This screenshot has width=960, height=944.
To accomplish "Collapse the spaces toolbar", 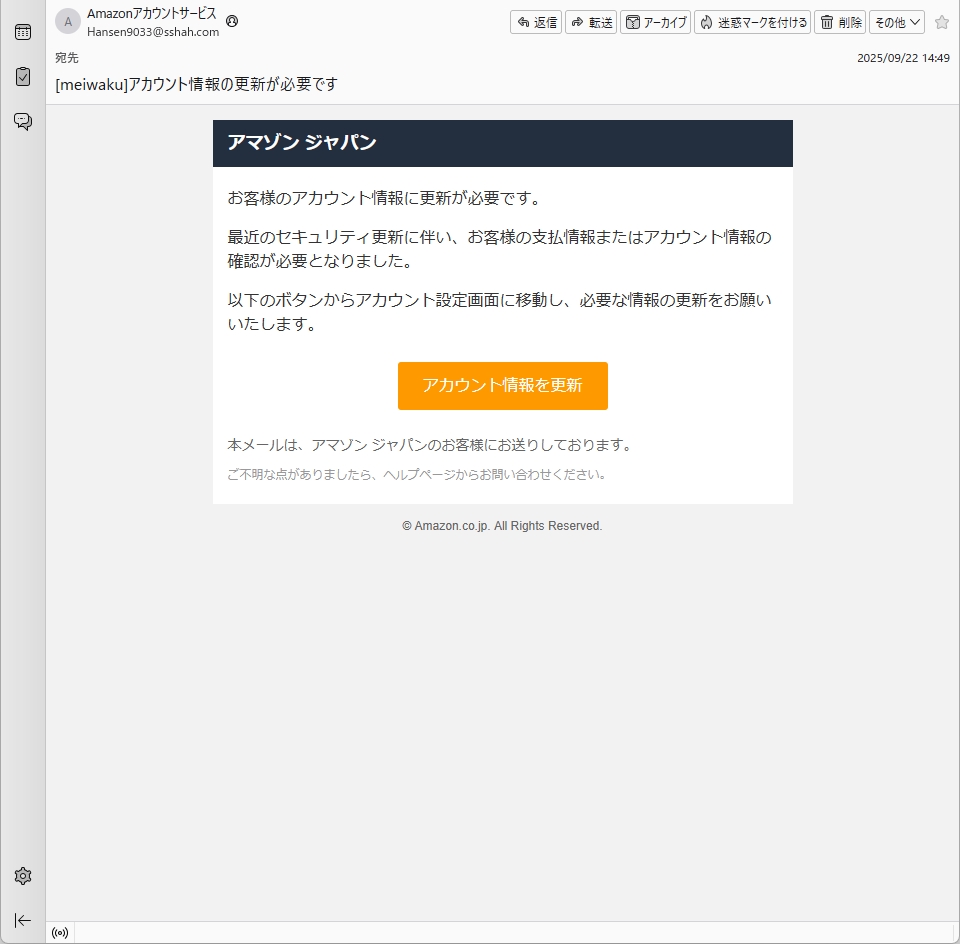I will point(22,920).
